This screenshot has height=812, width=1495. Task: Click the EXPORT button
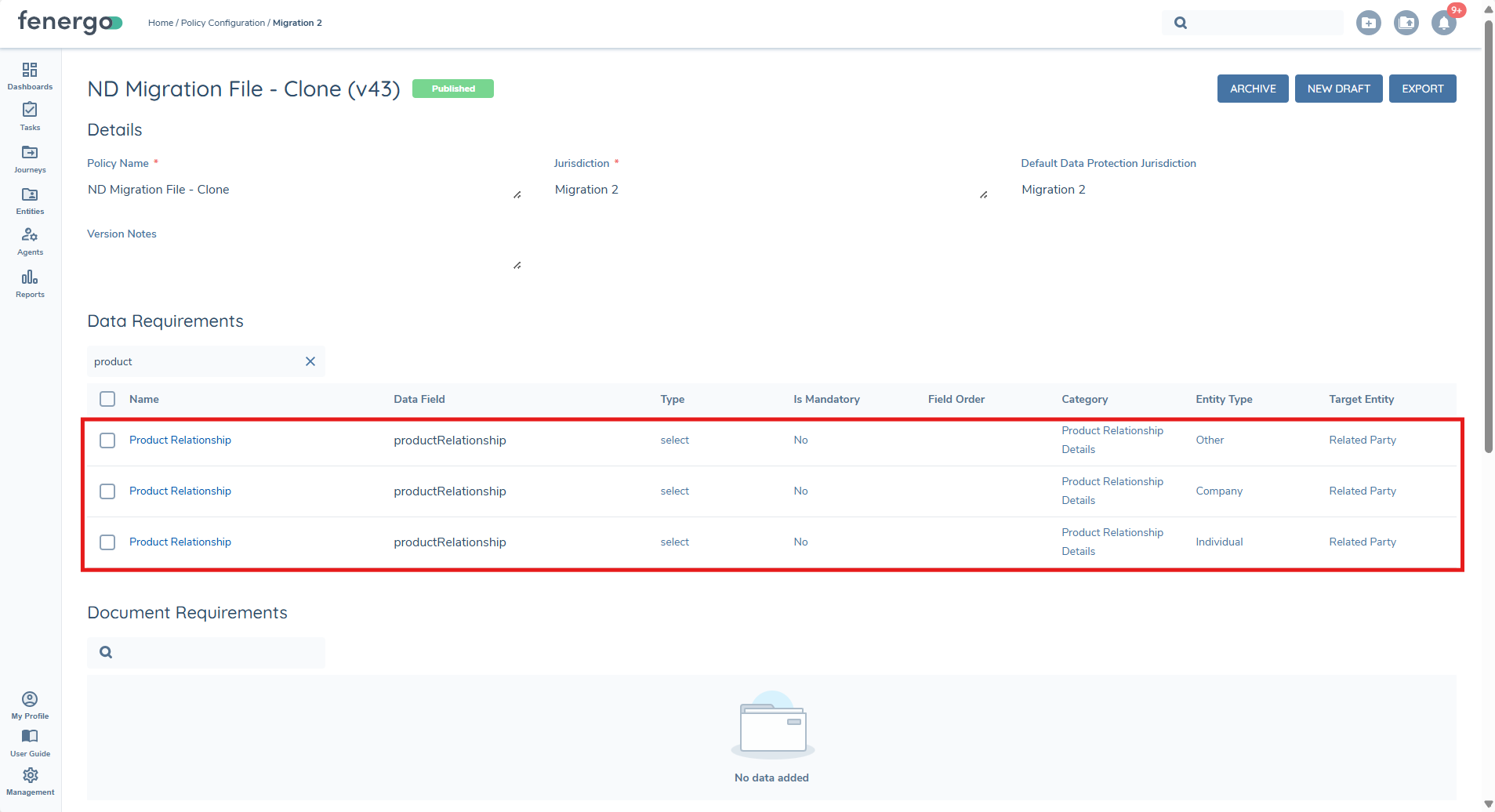[1421, 88]
